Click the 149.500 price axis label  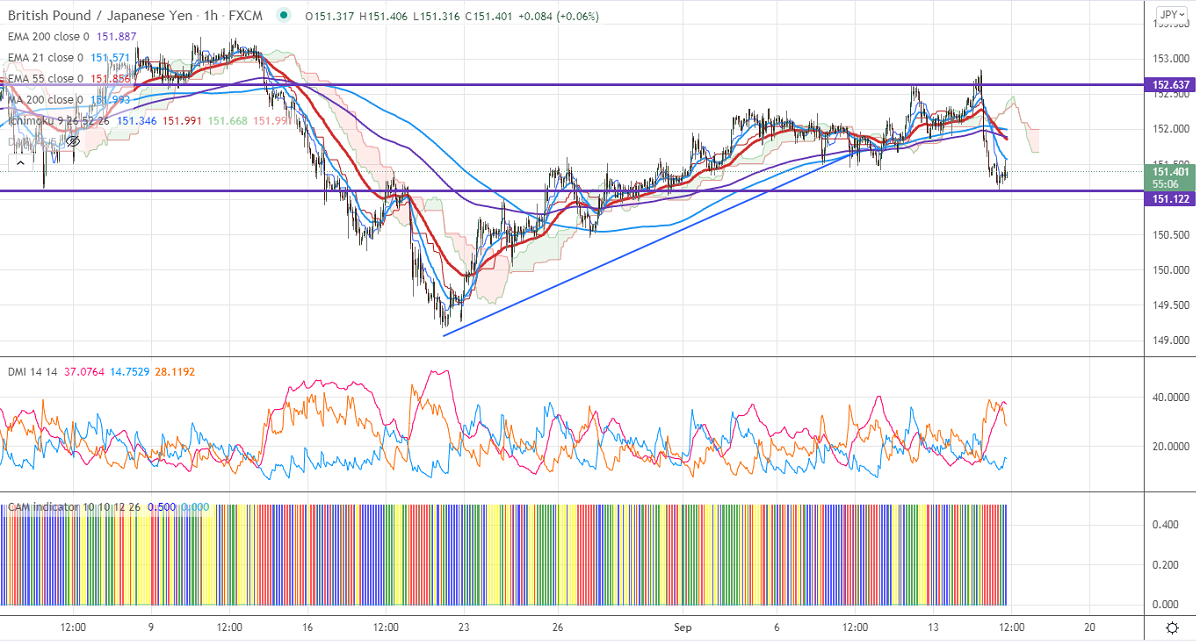[1171, 305]
